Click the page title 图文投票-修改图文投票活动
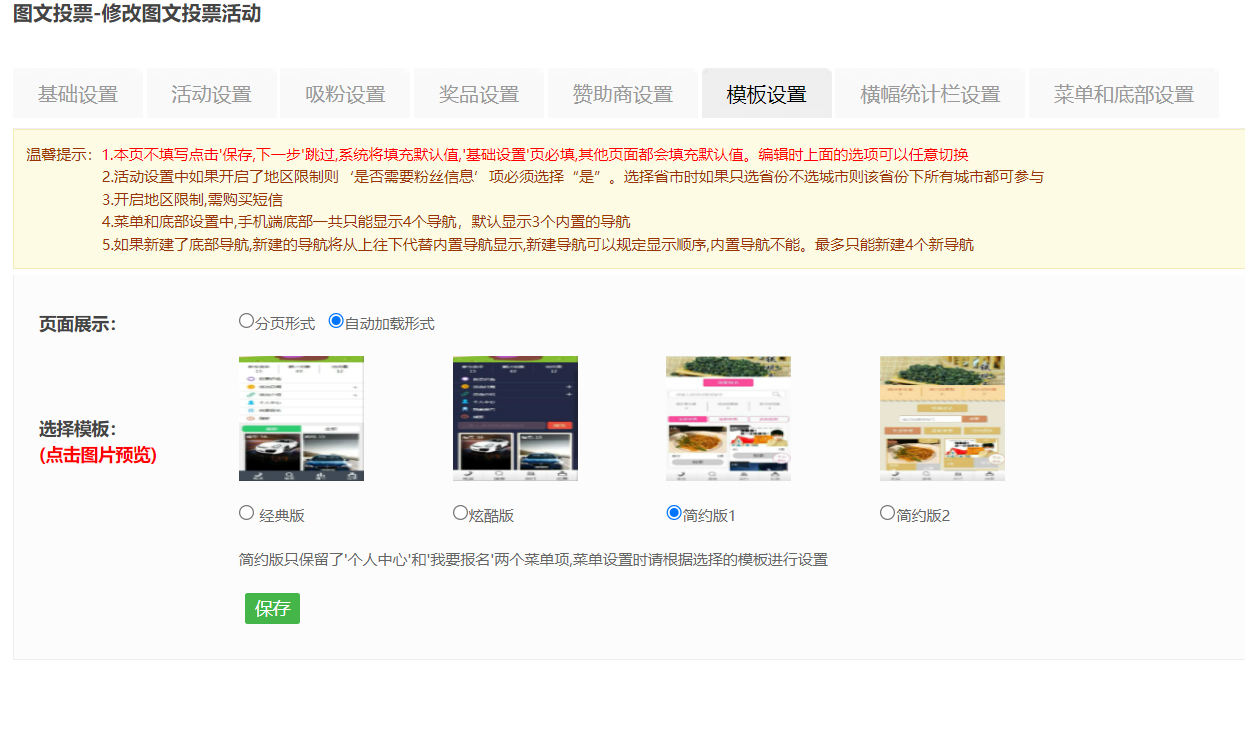The image size is (1245, 750). (137, 14)
